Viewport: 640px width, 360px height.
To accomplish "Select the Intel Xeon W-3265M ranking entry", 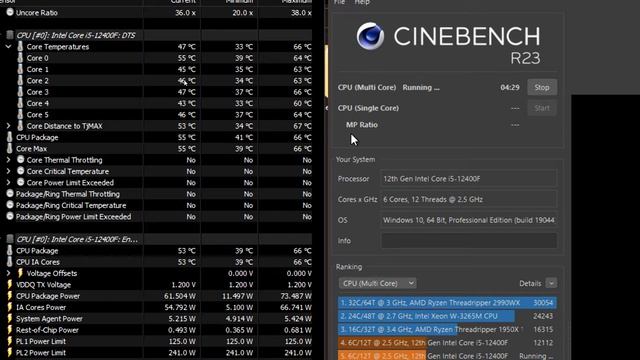I will click(x=447, y=316).
